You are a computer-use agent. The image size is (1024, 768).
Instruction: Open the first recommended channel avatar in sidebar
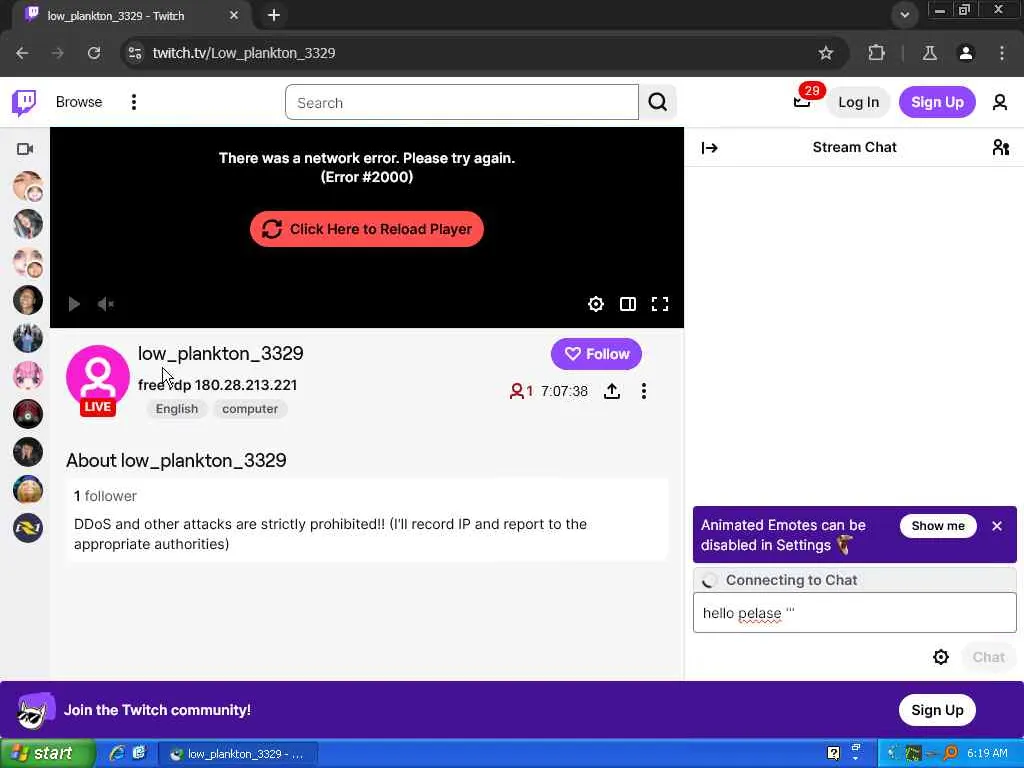coord(28,187)
